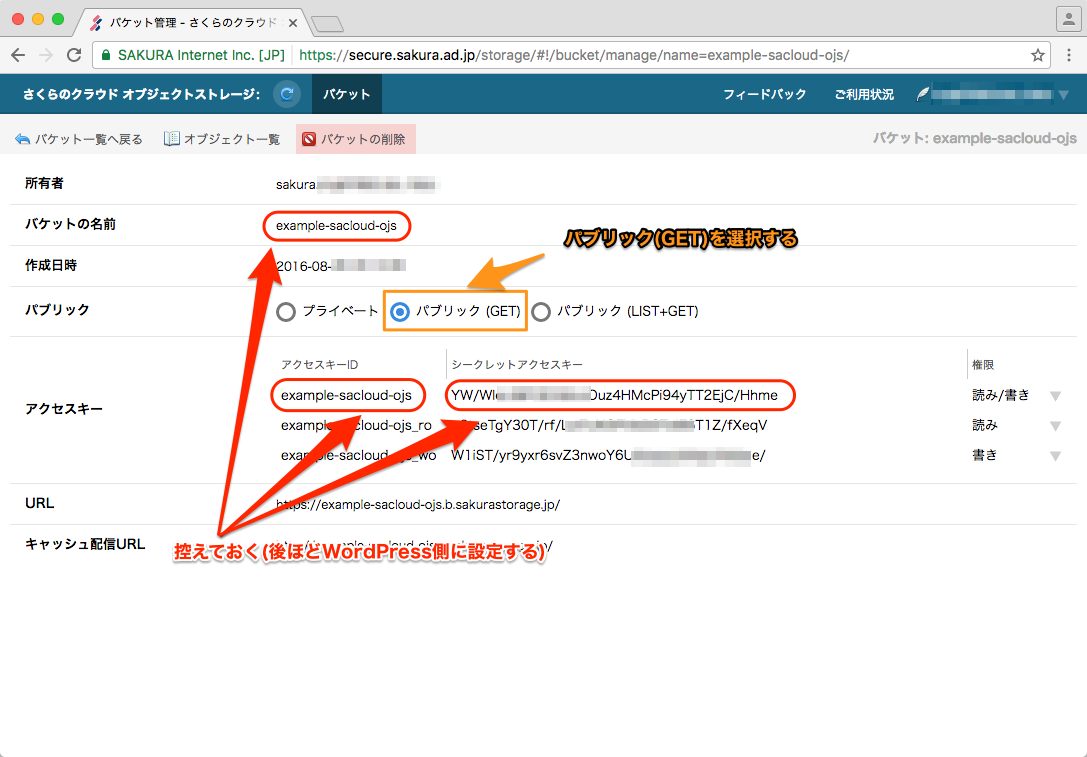Image resolution: width=1087 pixels, height=757 pixels.
Task: Click the 作成日時 date value
Action: 341,266
